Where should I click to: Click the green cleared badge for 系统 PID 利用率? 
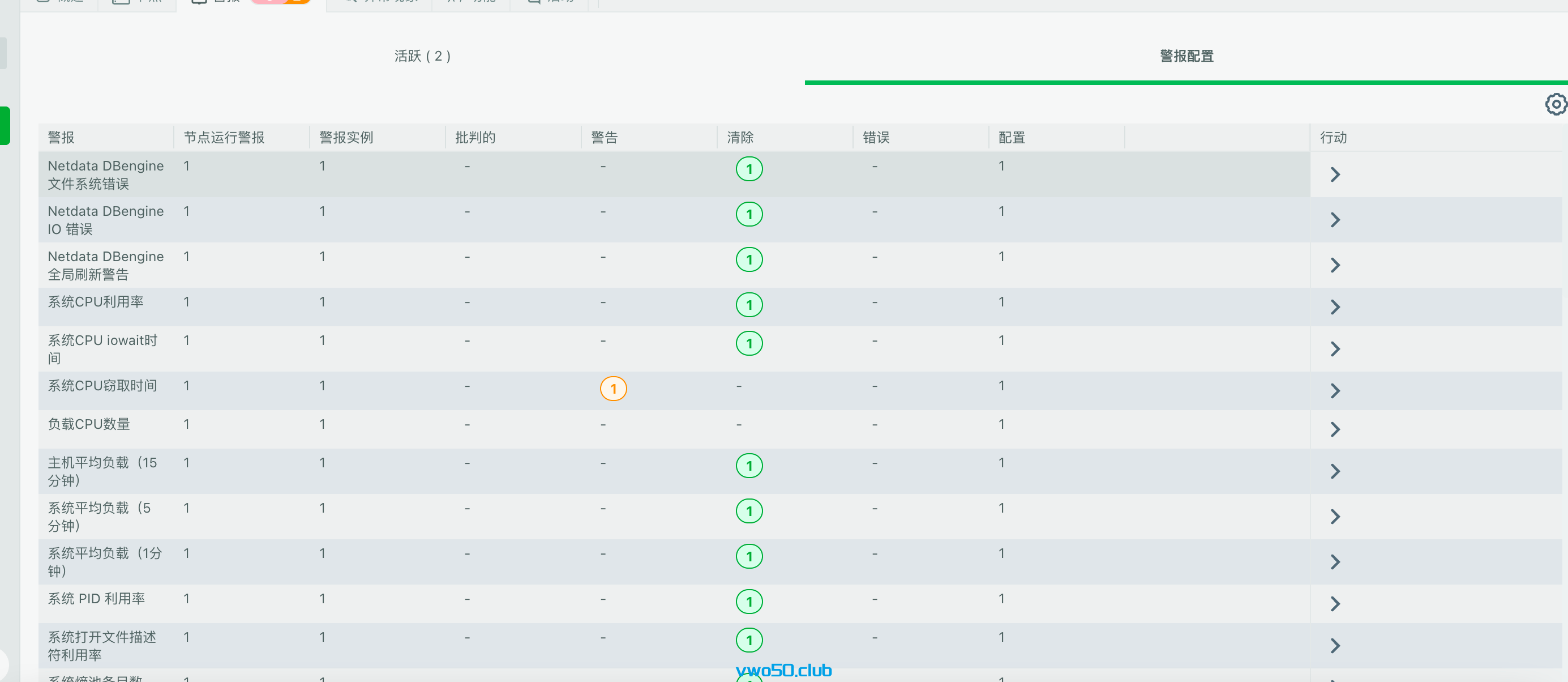pyautogui.click(x=749, y=601)
